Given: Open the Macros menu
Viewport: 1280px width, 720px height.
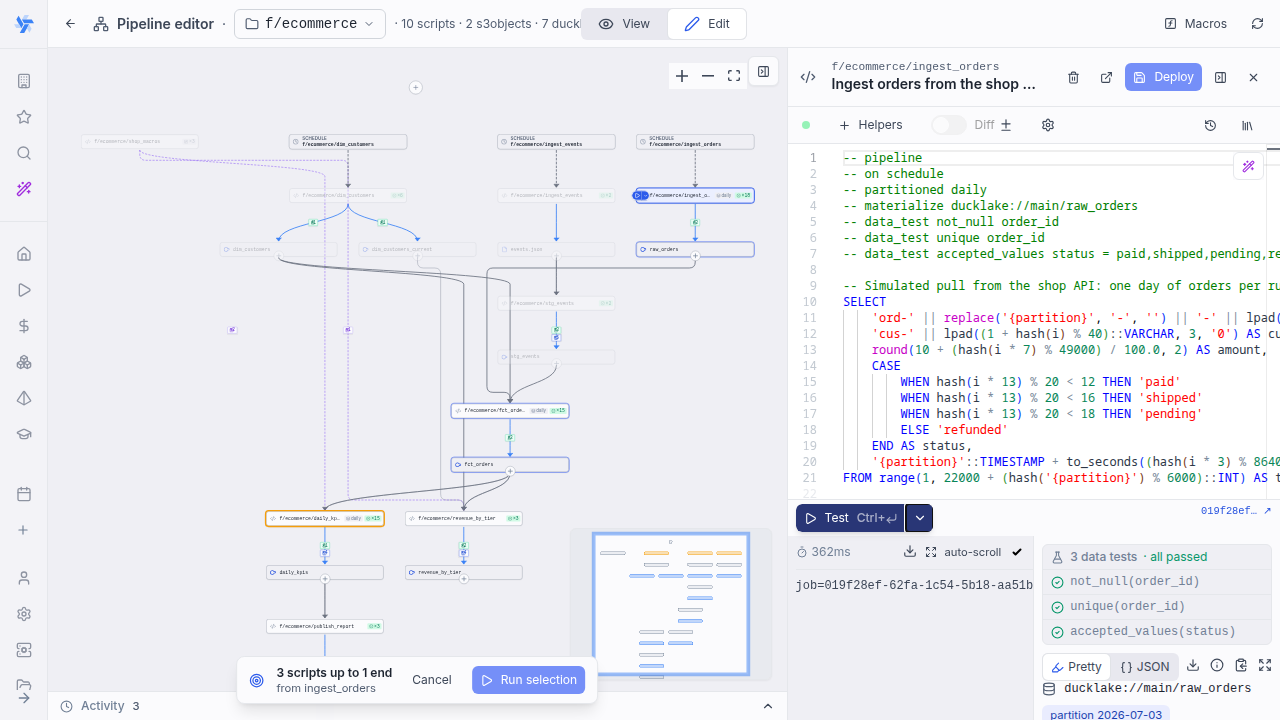Looking at the screenshot, I should [x=1195, y=24].
